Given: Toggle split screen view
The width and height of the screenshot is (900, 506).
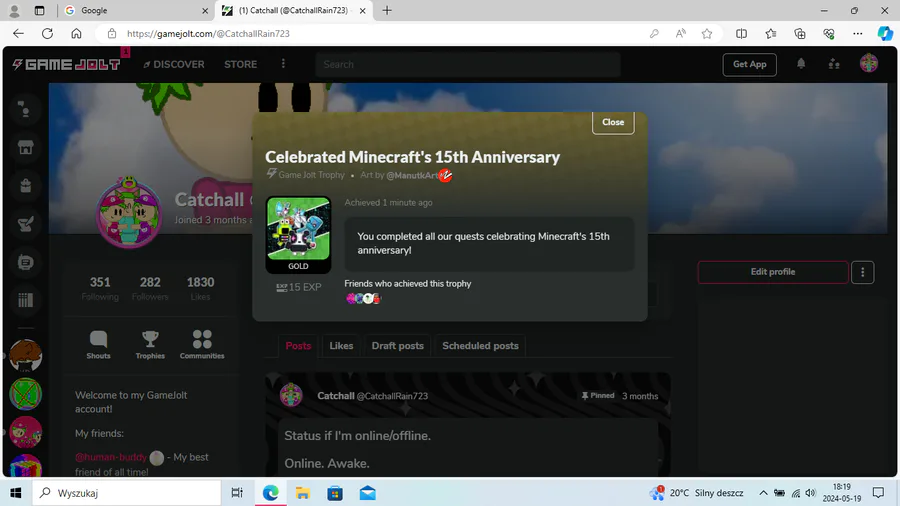Looking at the screenshot, I should [741, 33].
